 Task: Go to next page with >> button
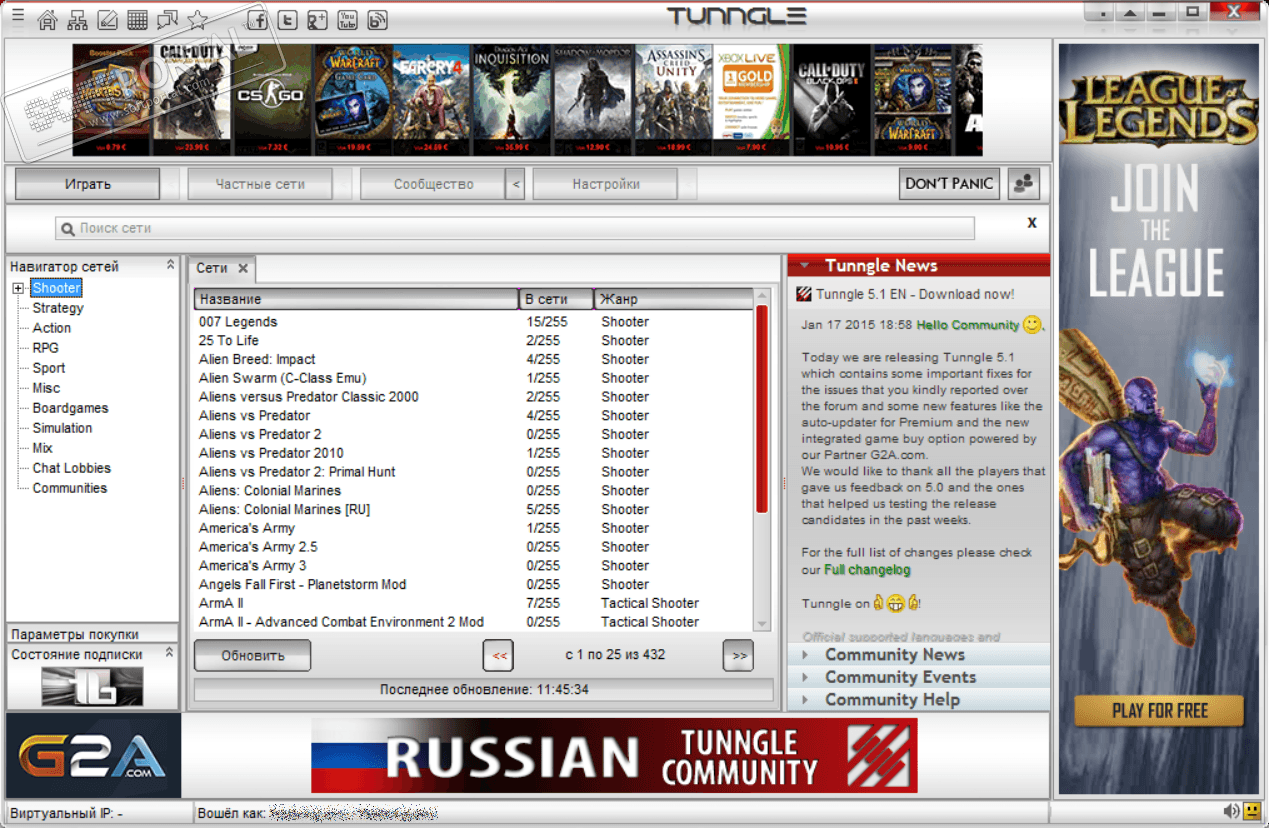pos(739,656)
